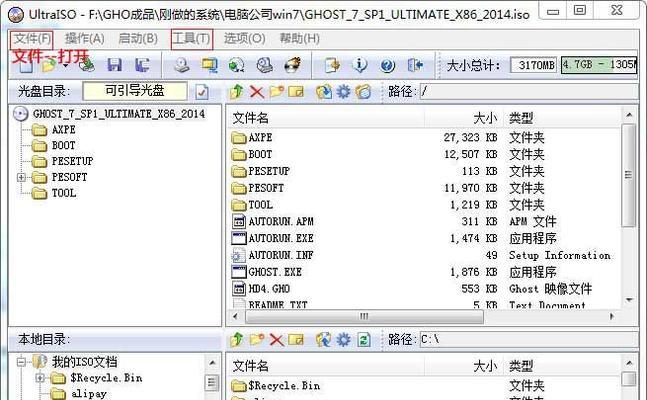Viewport: 647px width, 400px height.
Task: Open the 帮助(H) menu
Action: 300,39
